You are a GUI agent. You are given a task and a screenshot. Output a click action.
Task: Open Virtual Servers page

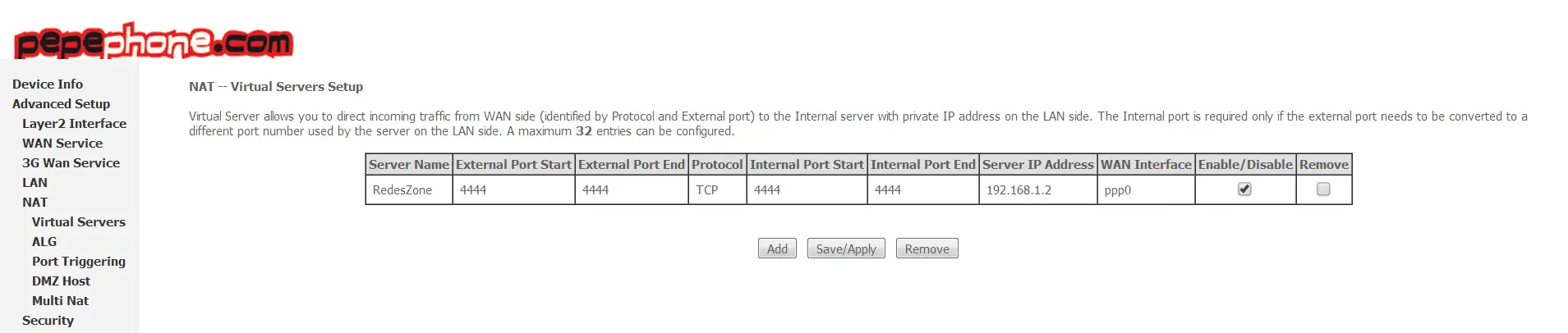[79, 222]
